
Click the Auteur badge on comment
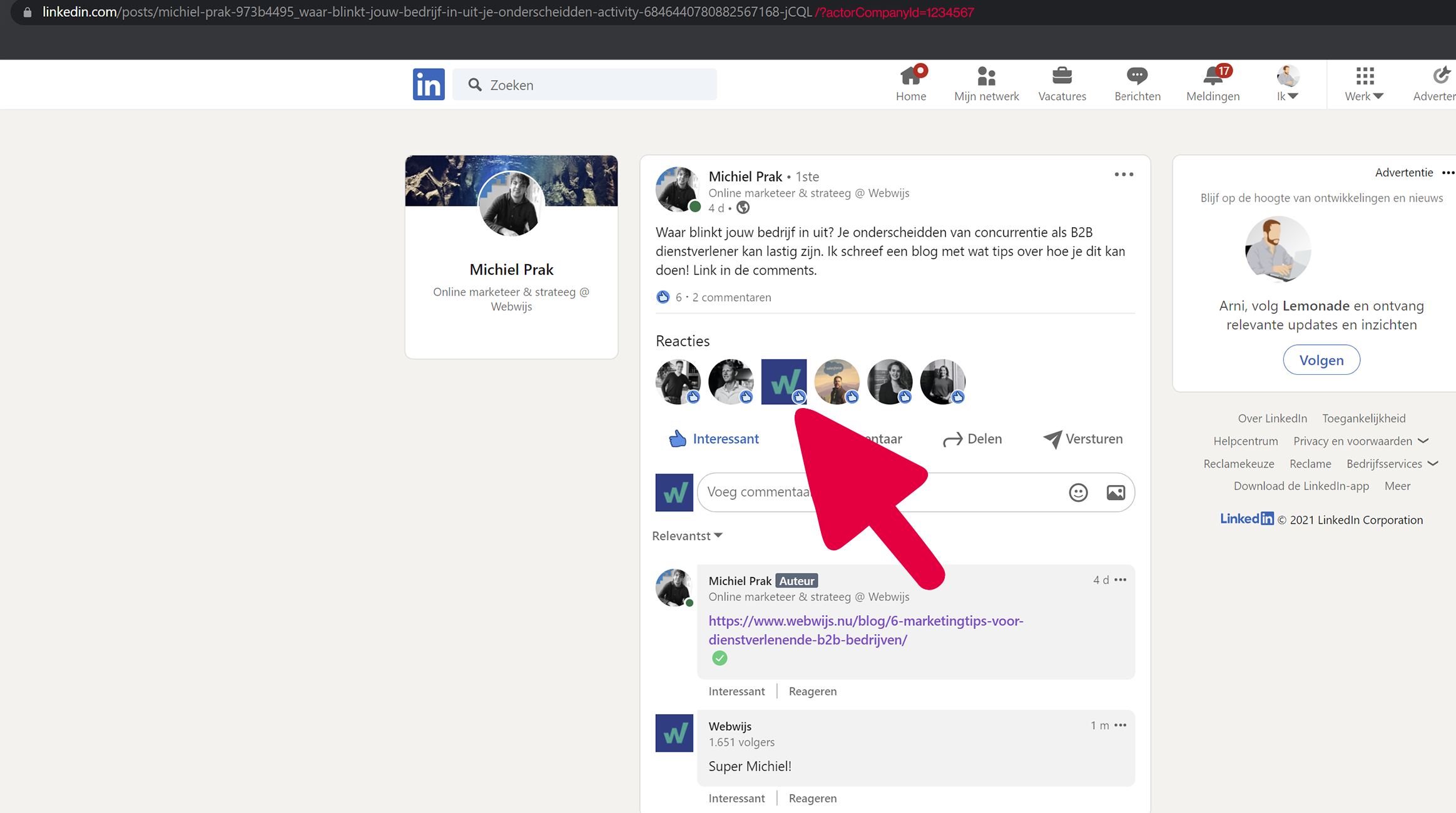(x=797, y=581)
